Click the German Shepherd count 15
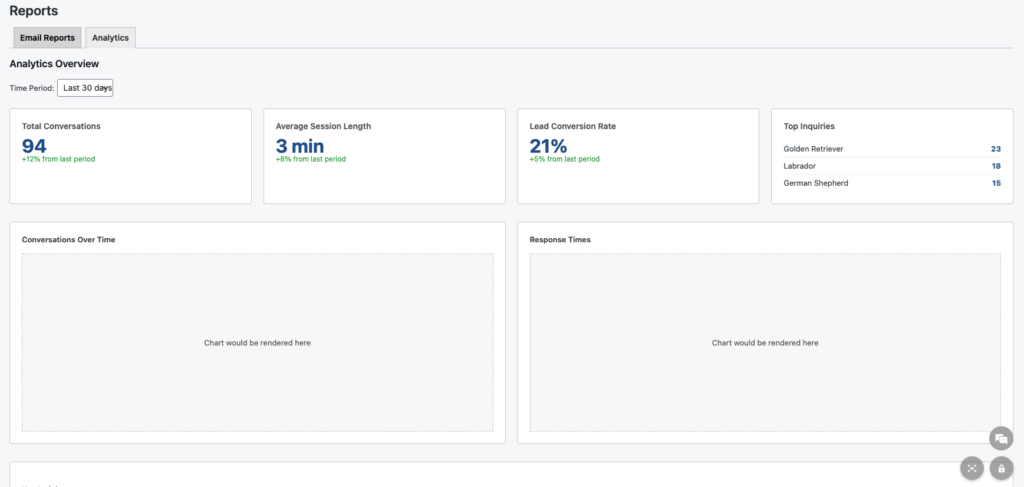This screenshot has width=1024, height=487. [x=995, y=183]
